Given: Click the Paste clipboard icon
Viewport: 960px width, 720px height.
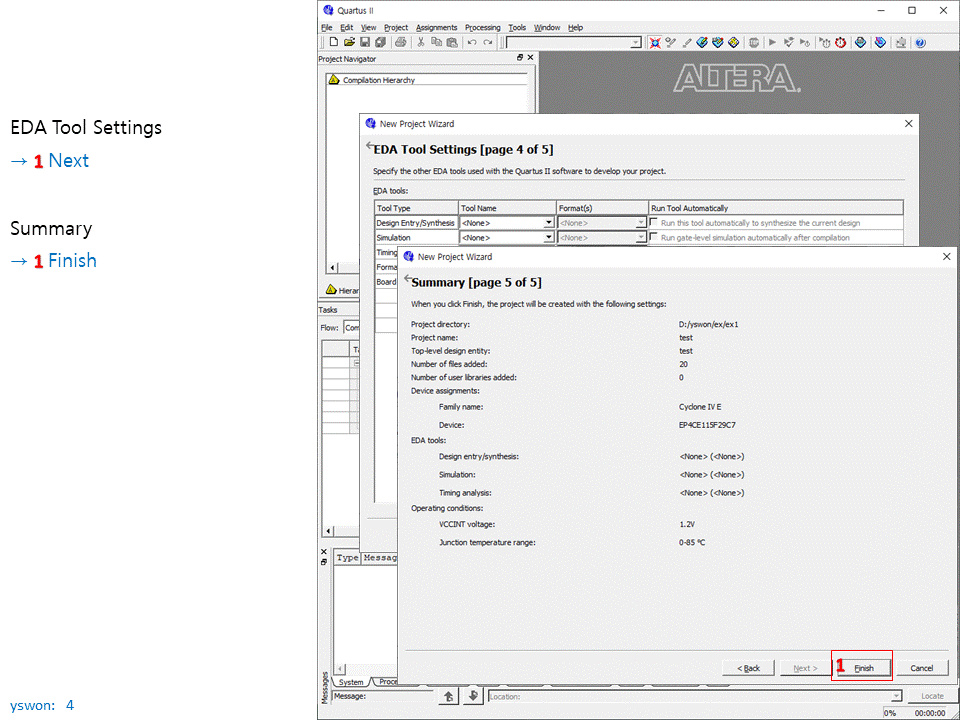Looking at the screenshot, I should tap(452, 42).
